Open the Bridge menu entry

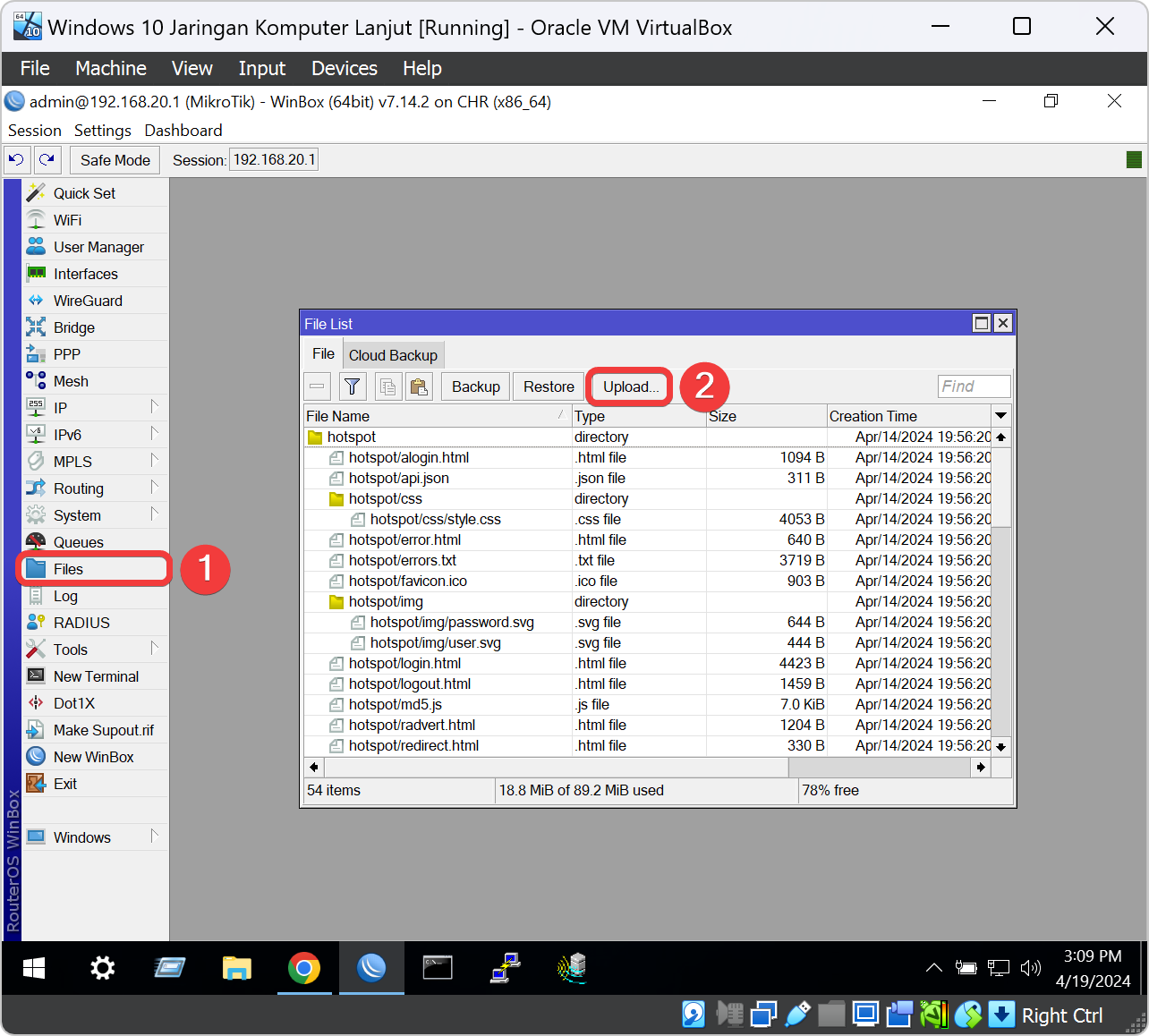click(x=95, y=327)
